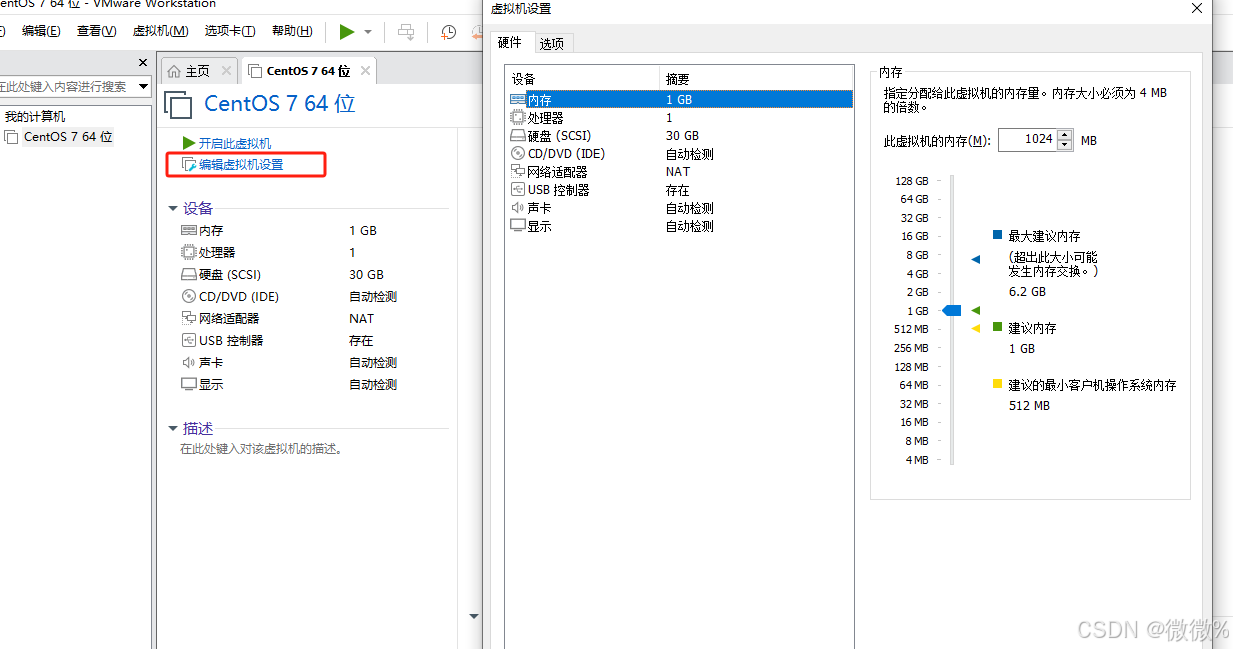Screen dimensions: 1233x649
Task: Click the network adapter icon in settings list
Action: point(517,172)
